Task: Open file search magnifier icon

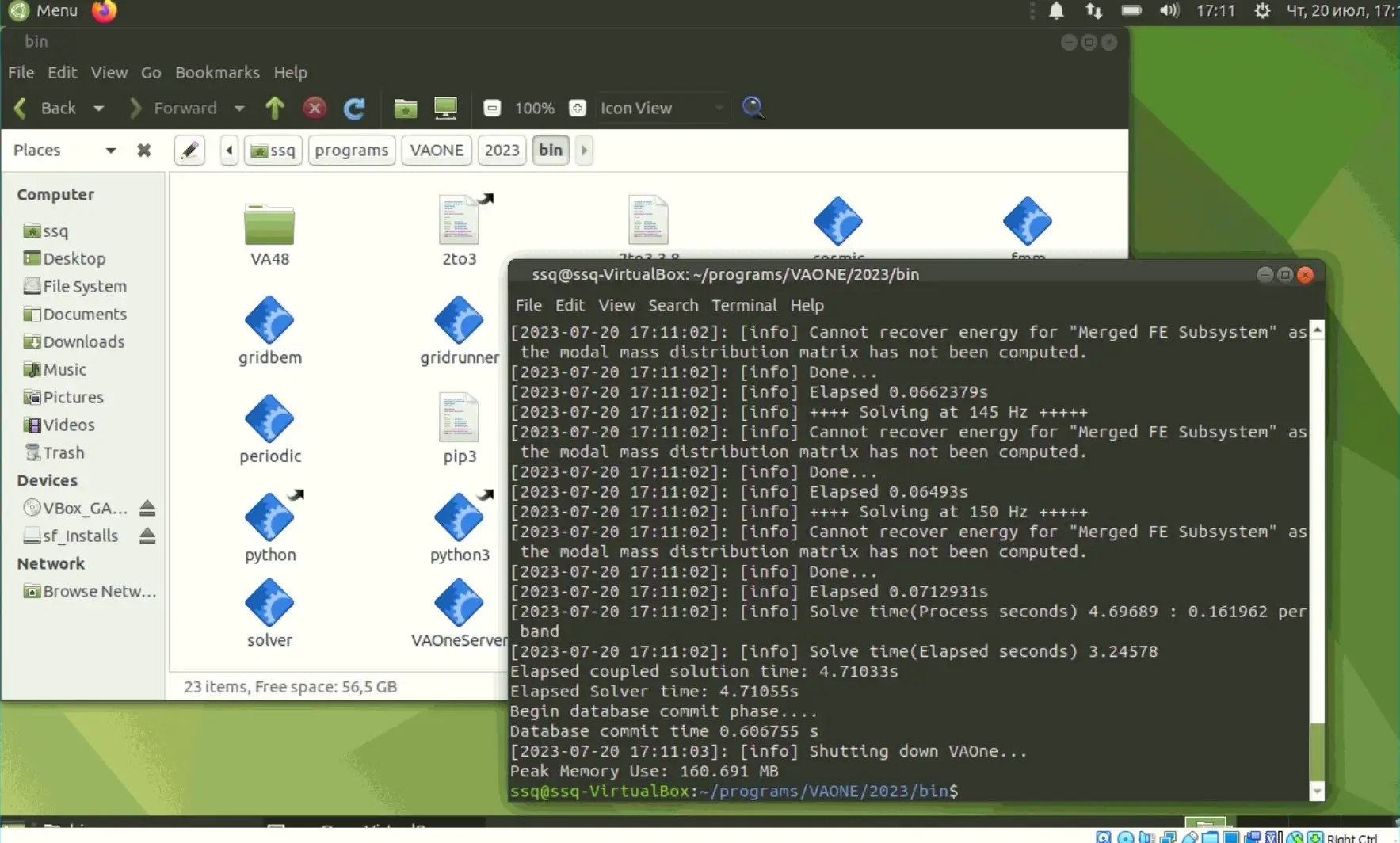Action: (753, 108)
